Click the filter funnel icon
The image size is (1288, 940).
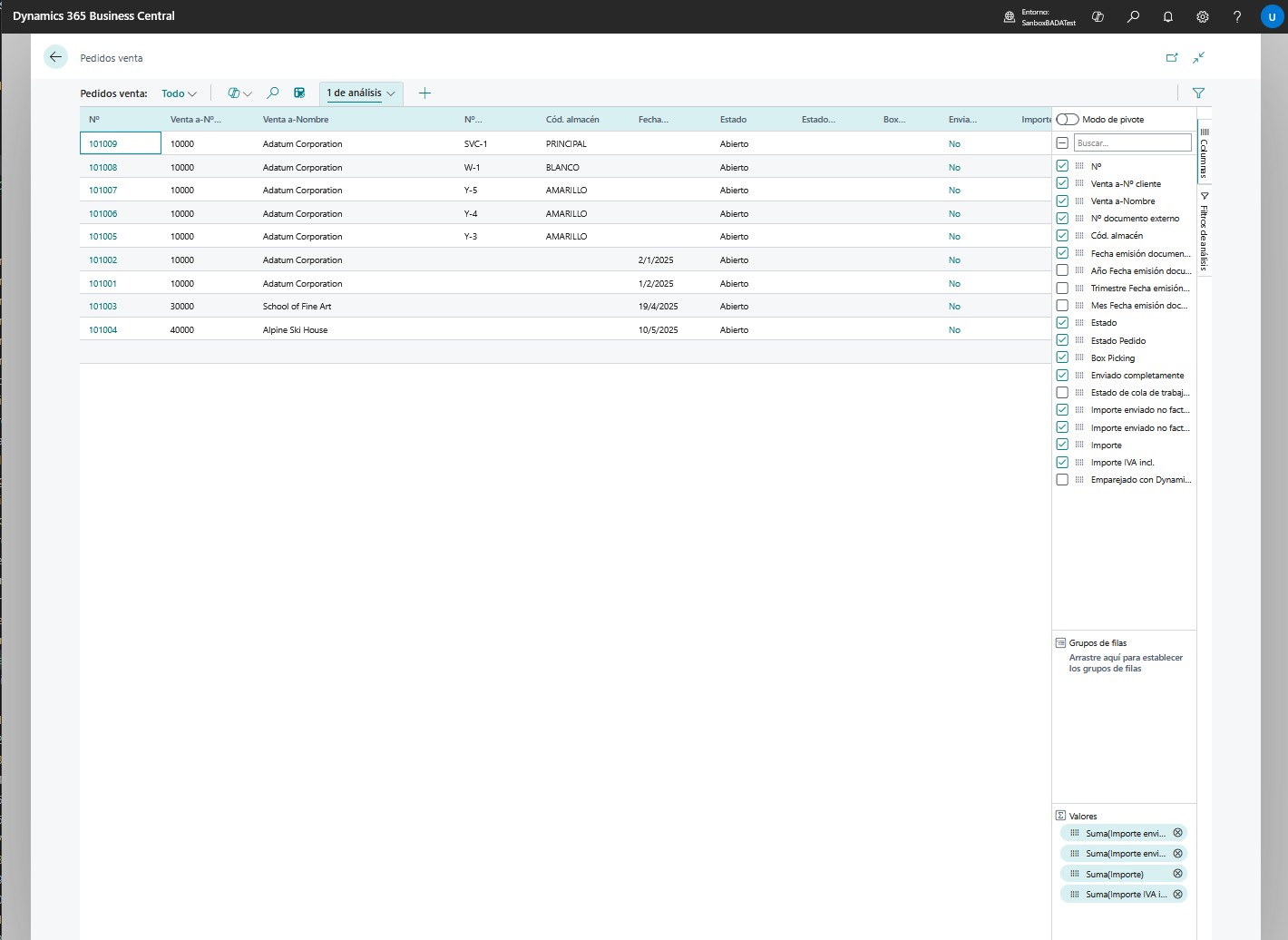tap(1198, 93)
